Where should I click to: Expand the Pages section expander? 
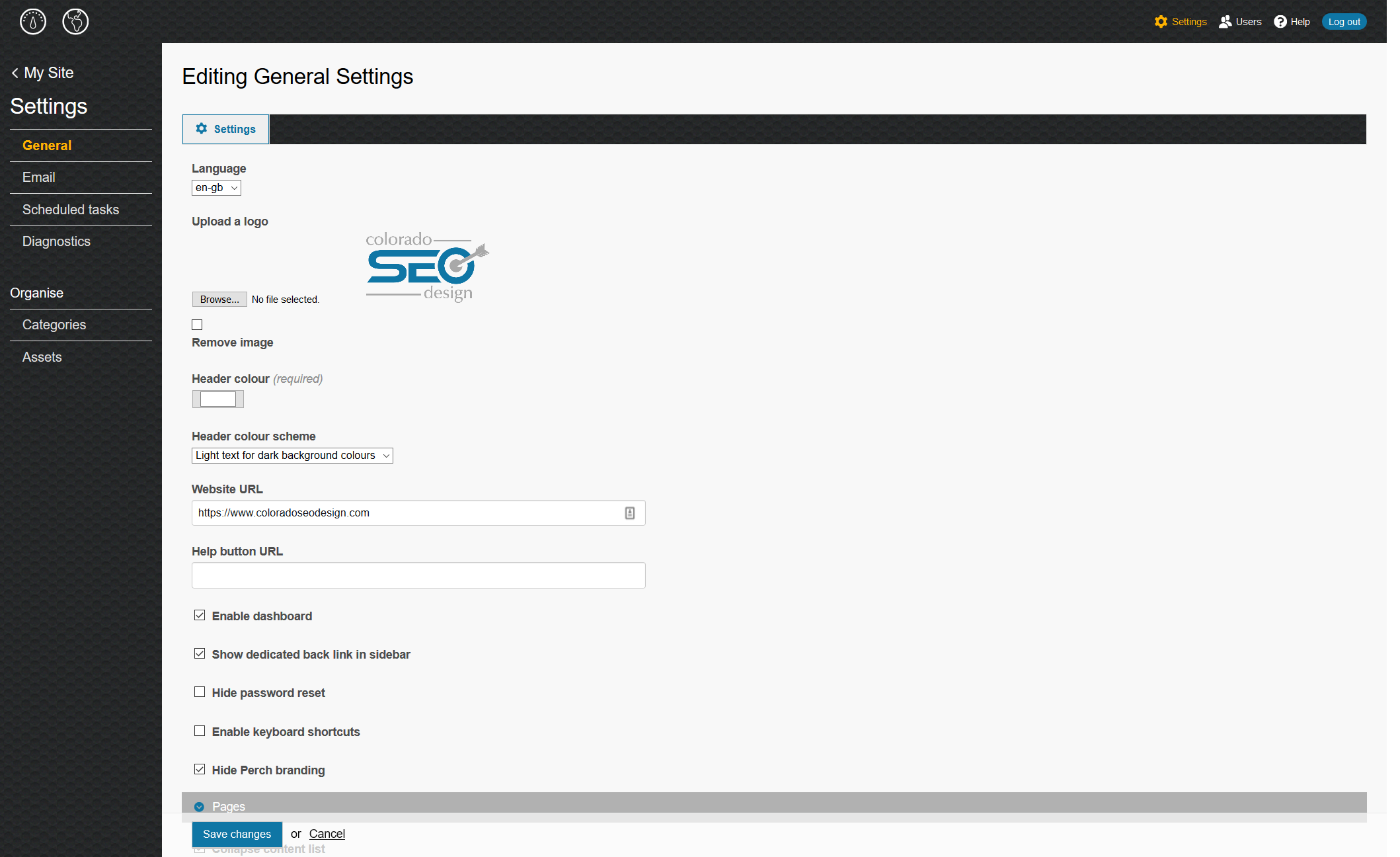198,806
